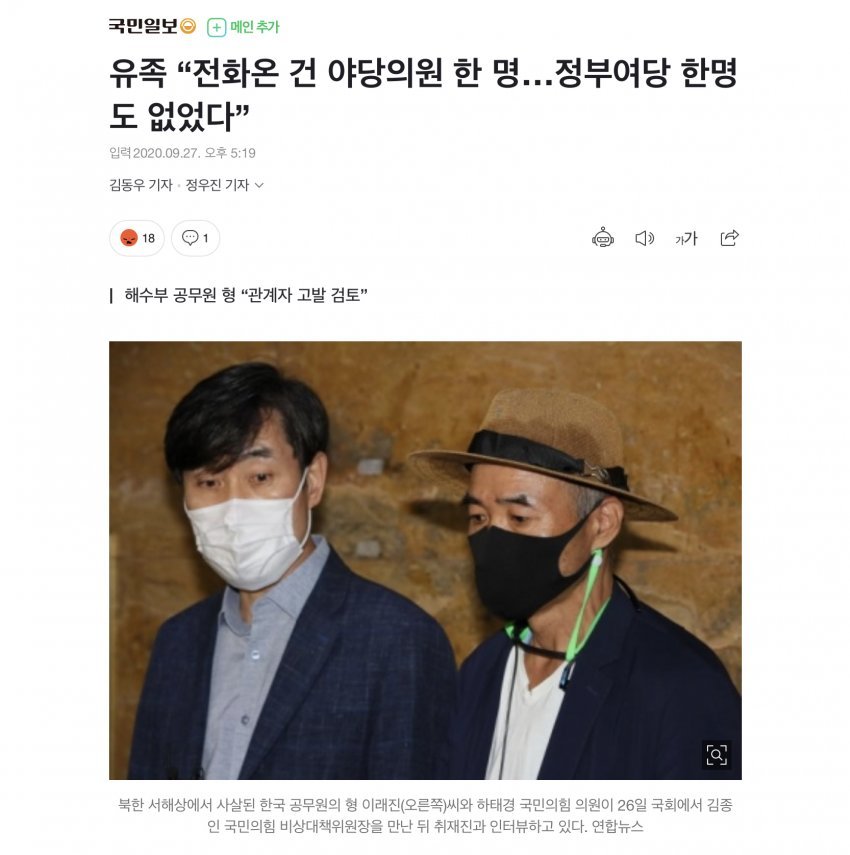Open the comments button showing 1
850x855 pixels.
[196, 238]
